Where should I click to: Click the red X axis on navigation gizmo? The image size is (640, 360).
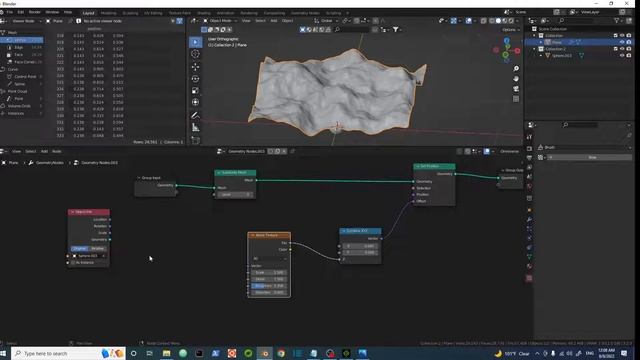point(518,51)
